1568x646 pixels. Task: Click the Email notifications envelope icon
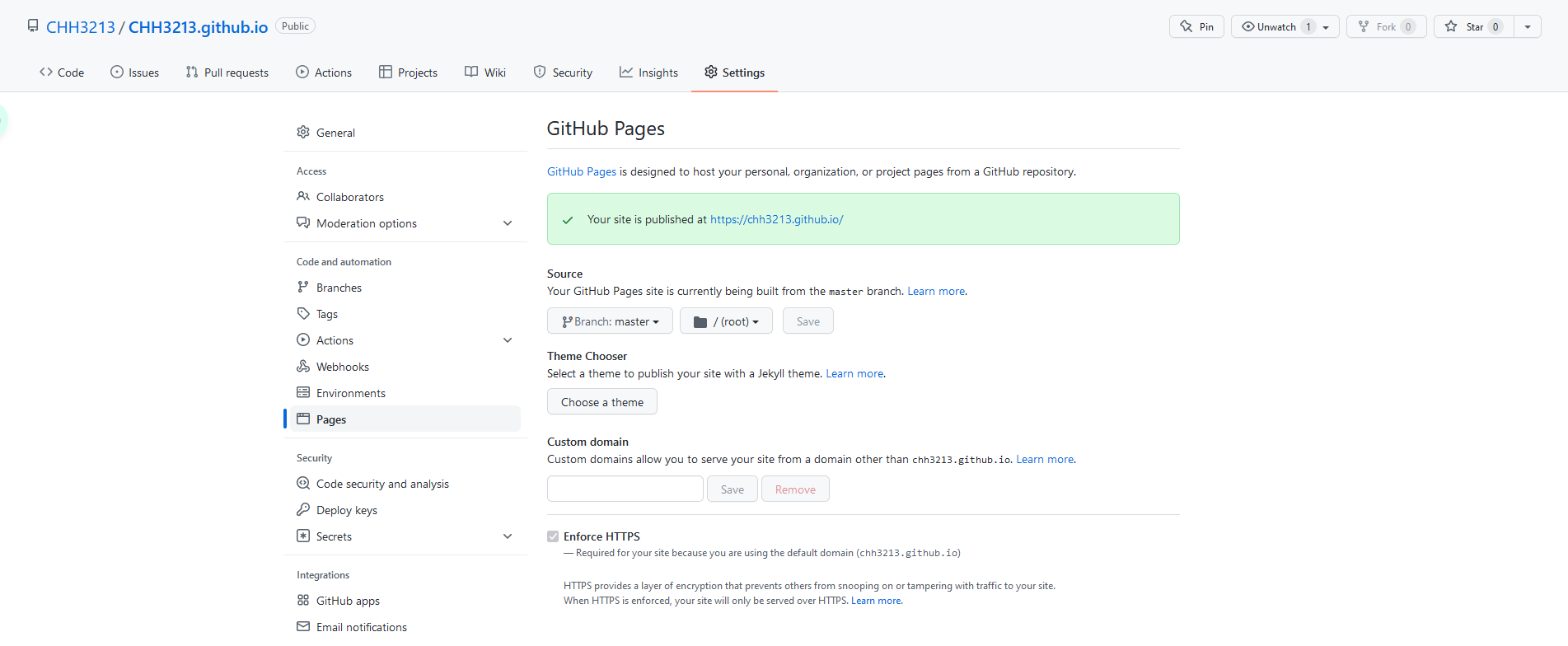point(303,626)
